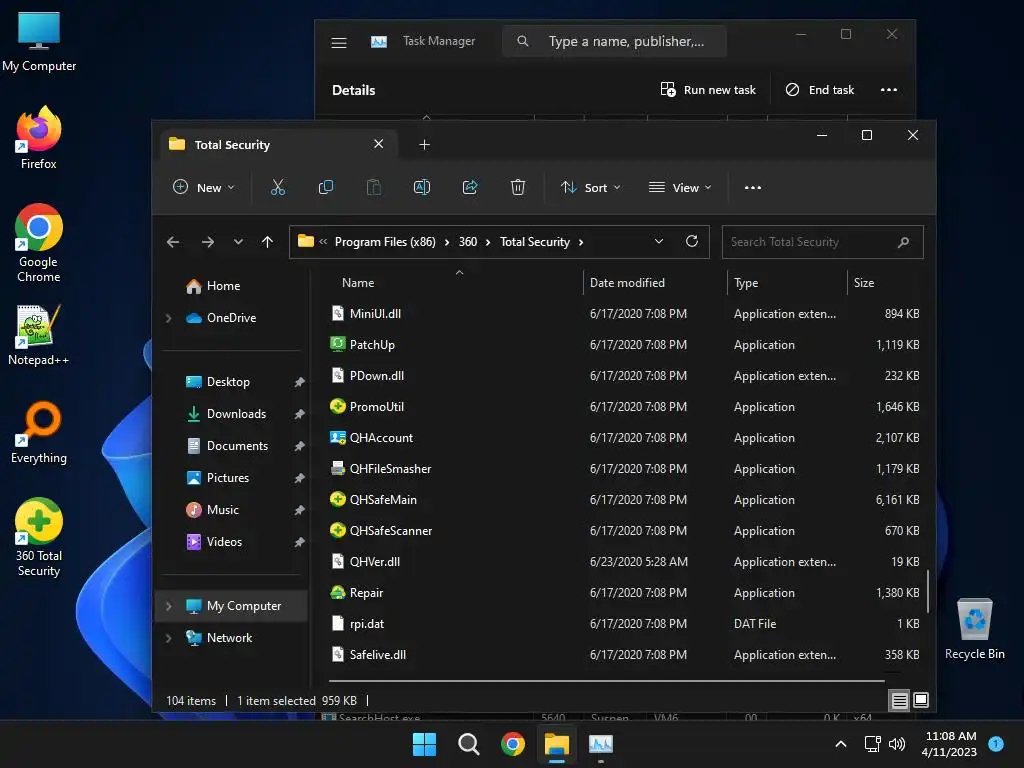The height and width of the screenshot is (768, 1024).
Task: Go back with the left arrow in Explorer
Action: [x=173, y=242]
